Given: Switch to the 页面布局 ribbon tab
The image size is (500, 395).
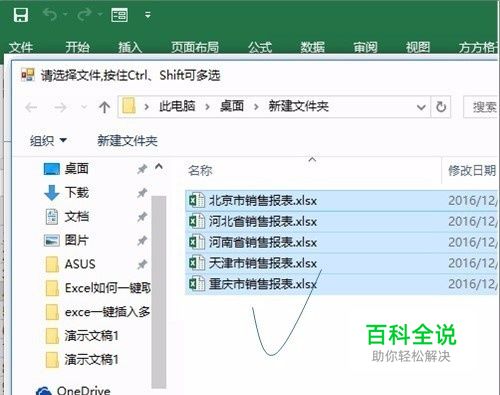Looking at the screenshot, I should click(x=195, y=47).
